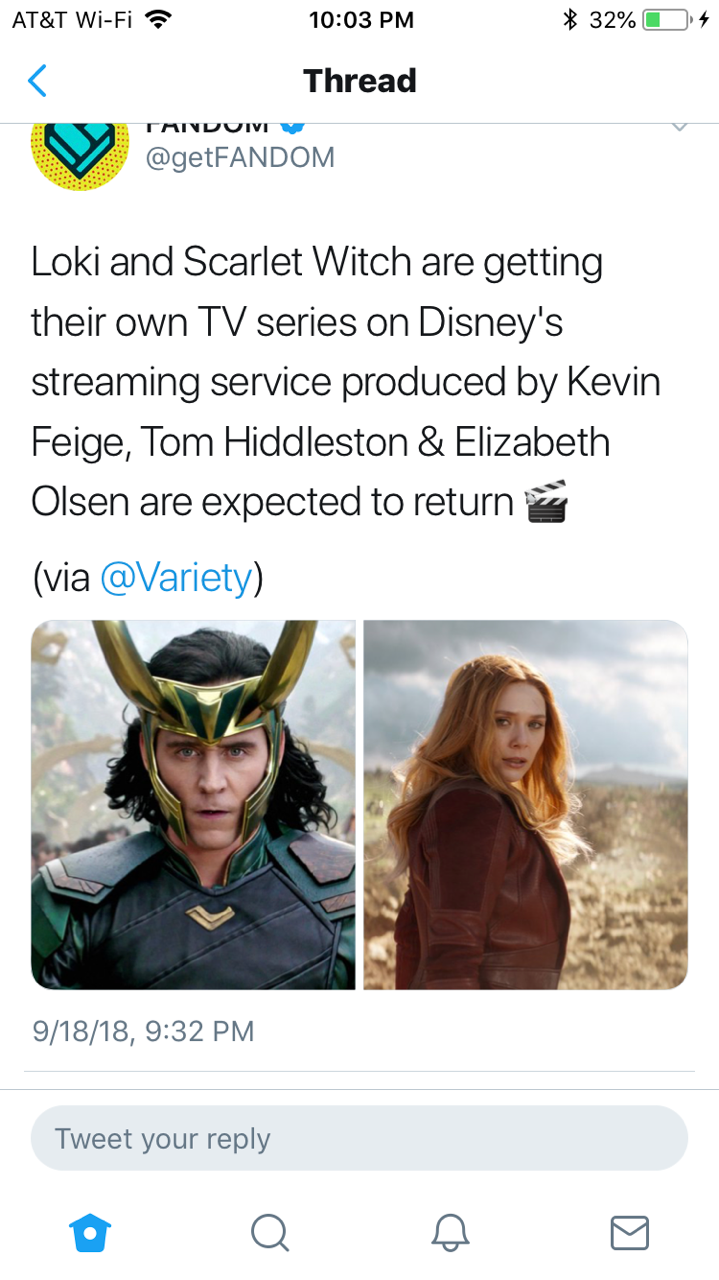Tap the clapperboard emoji in tweet

[x=546, y=501]
